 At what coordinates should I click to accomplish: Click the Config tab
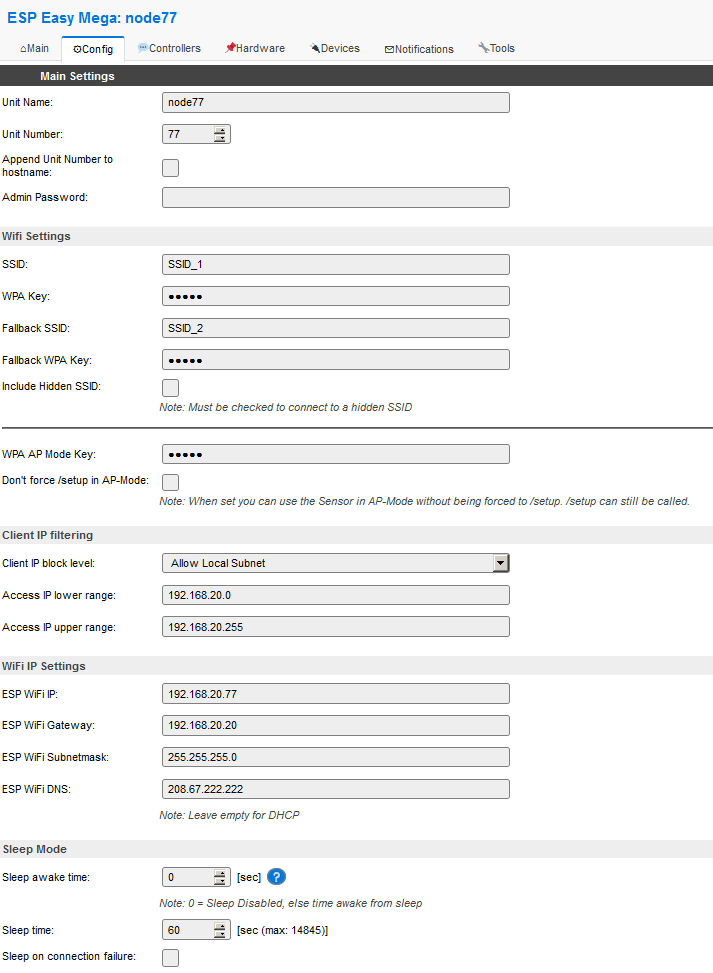click(x=93, y=49)
